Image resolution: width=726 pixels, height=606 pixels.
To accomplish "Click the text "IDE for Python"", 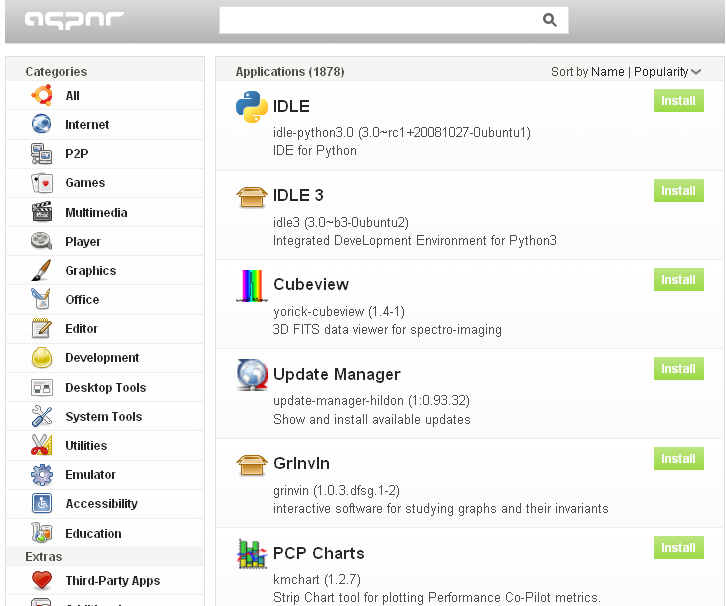I will pos(315,150).
